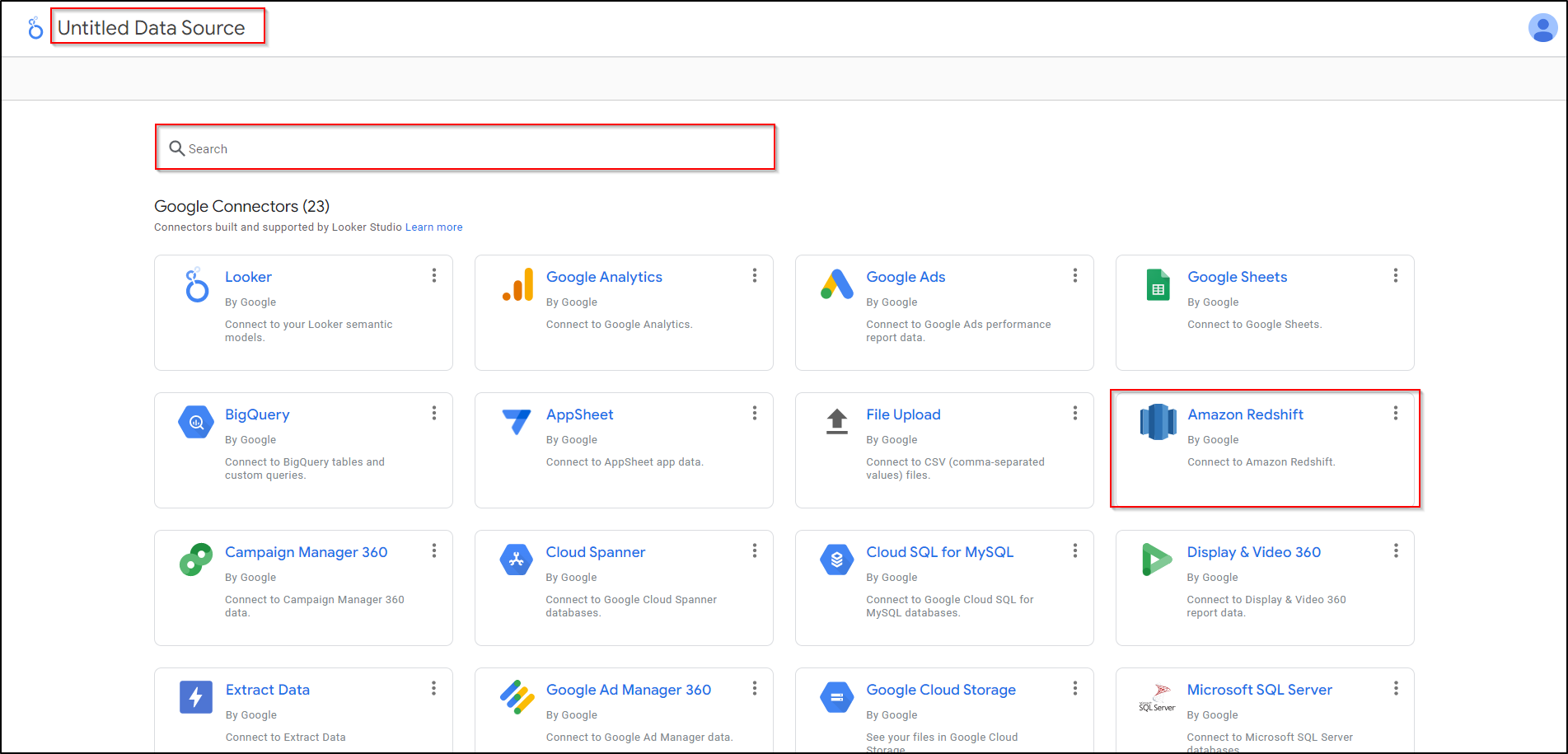Open more options for Google Ad Manager 360
The width and height of the screenshot is (1568, 754).
click(755, 689)
